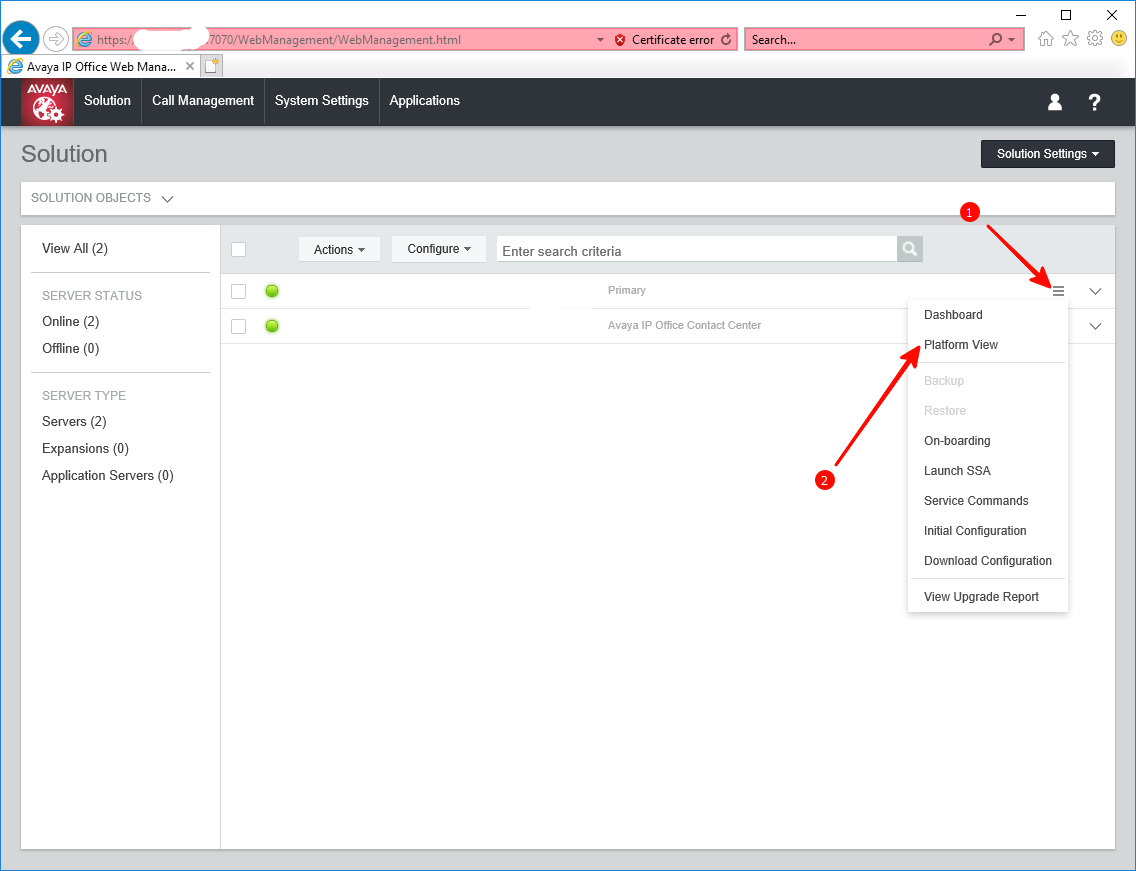Open the Actions dropdown
This screenshot has width=1136, height=871.
pos(339,249)
